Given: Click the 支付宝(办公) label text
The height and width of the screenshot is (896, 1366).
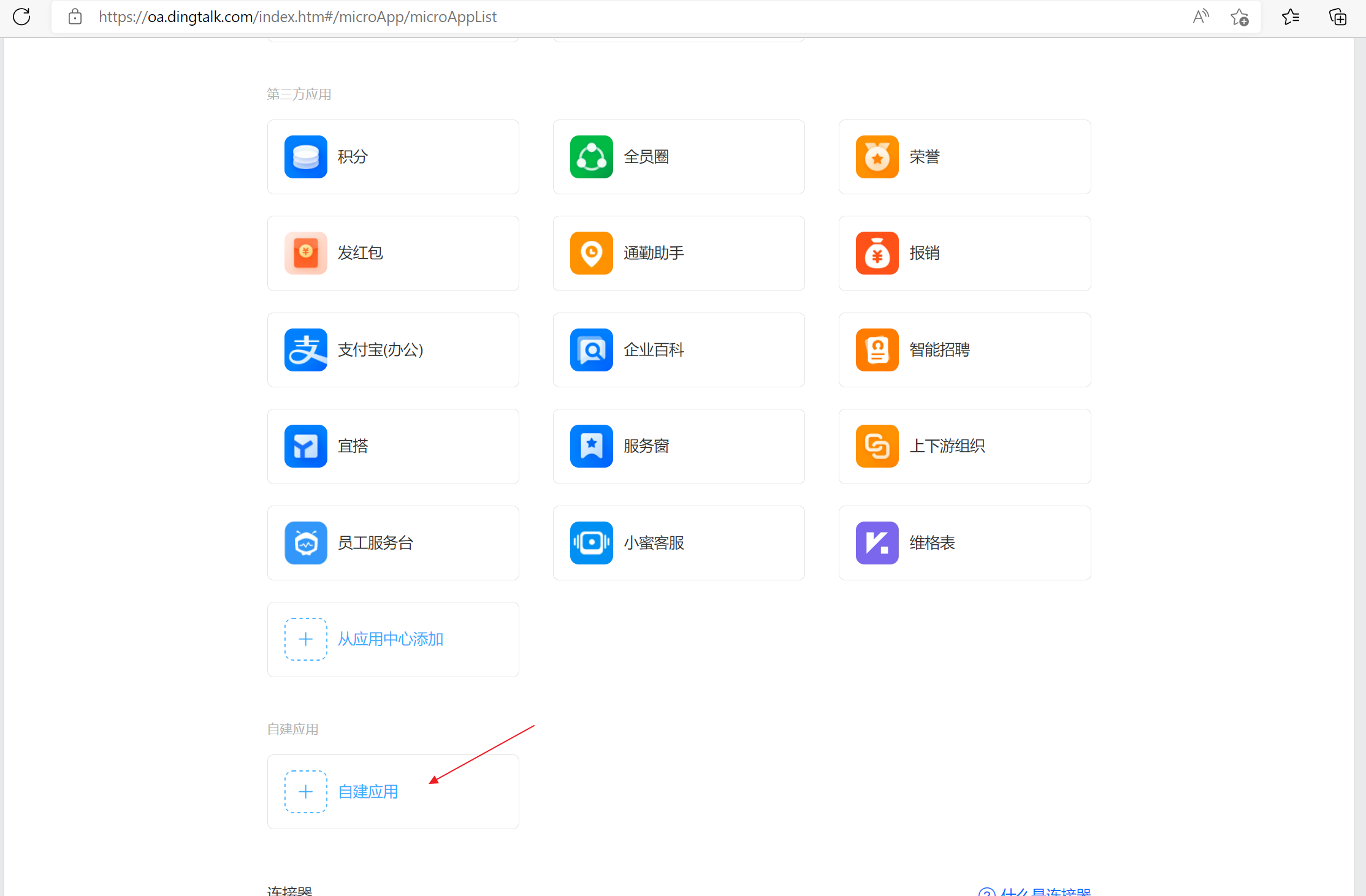Looking at the screenshot, I should (381, 350).
